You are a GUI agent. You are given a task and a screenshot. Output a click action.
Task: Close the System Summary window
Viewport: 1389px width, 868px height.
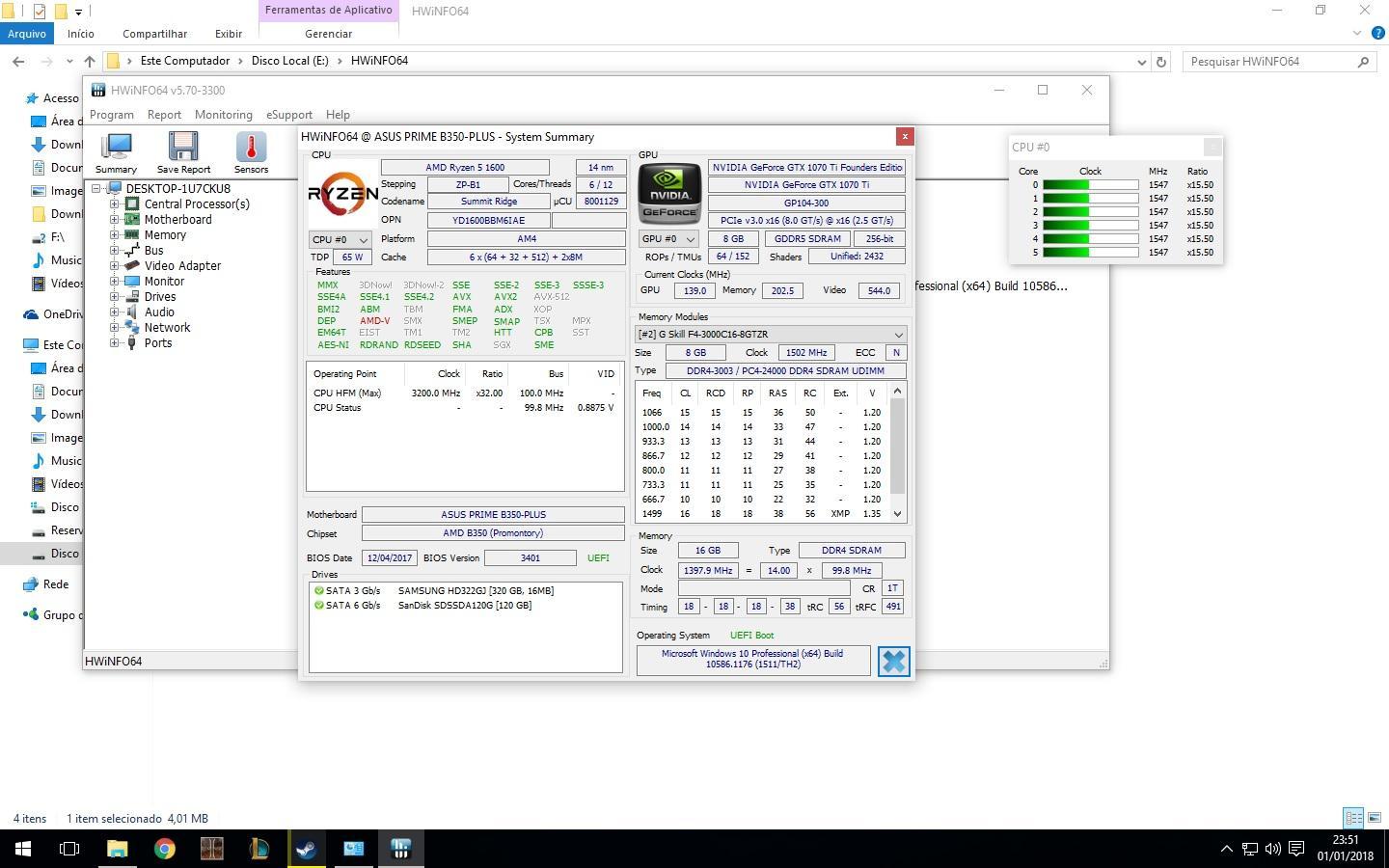click(x=904, y=136)
